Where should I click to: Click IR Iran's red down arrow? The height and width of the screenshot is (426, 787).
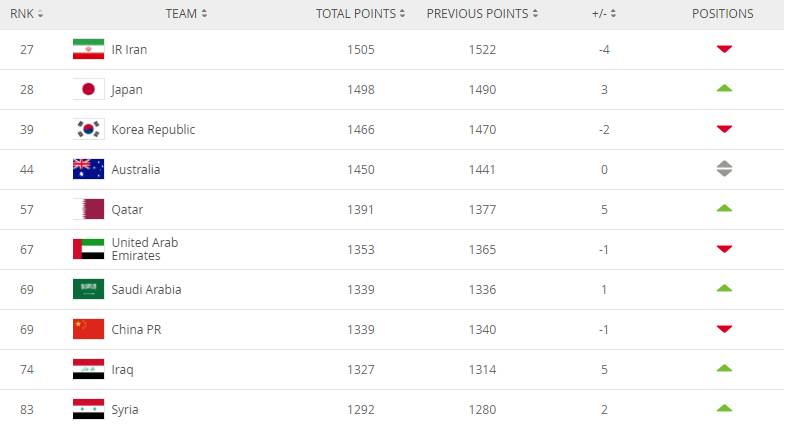[724, 49]
